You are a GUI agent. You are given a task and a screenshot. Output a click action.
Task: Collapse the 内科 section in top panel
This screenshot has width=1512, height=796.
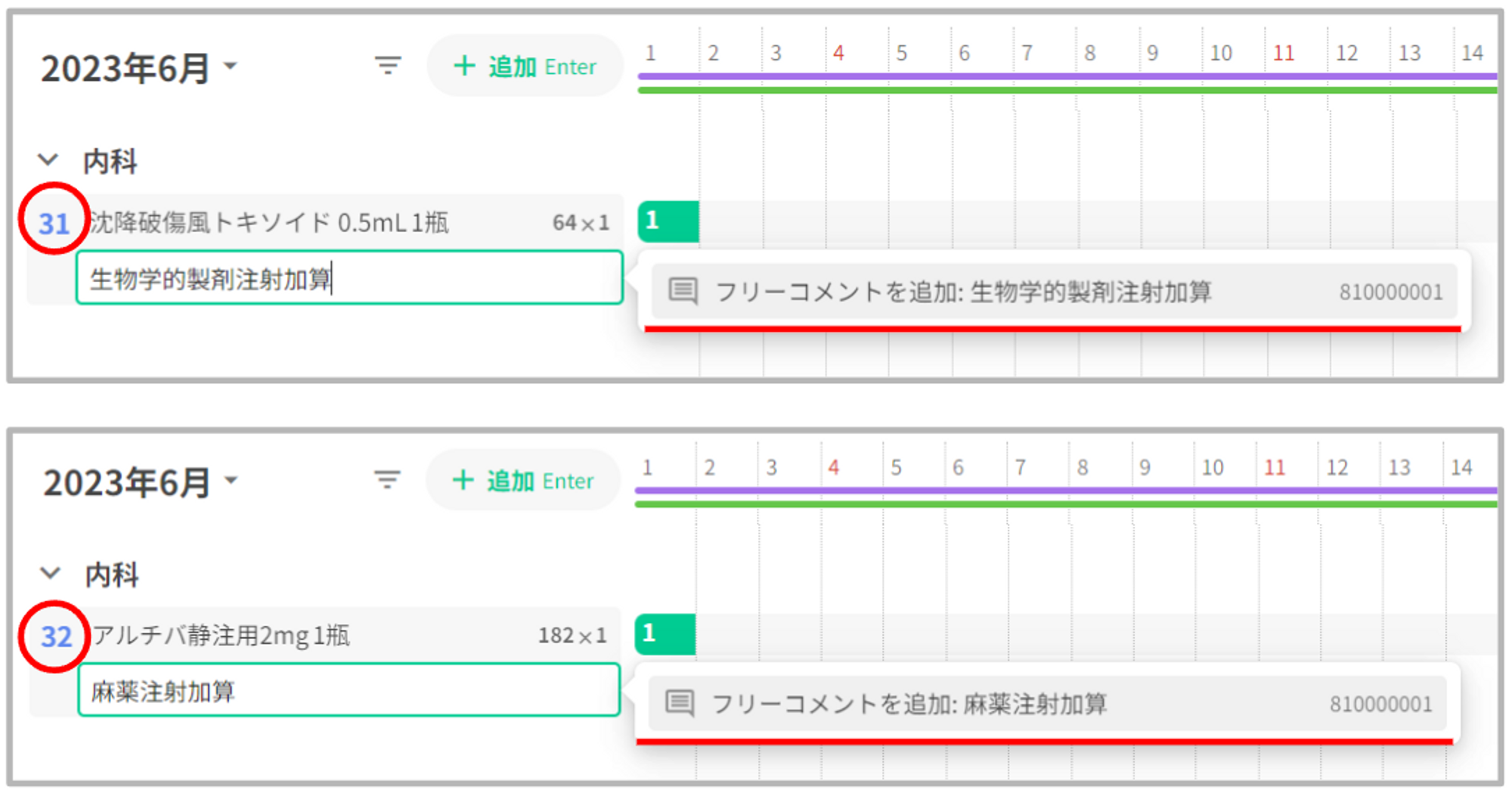pos(48,160)
